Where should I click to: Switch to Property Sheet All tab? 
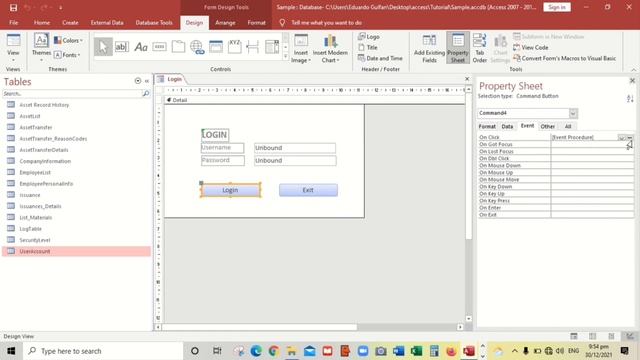568,127
